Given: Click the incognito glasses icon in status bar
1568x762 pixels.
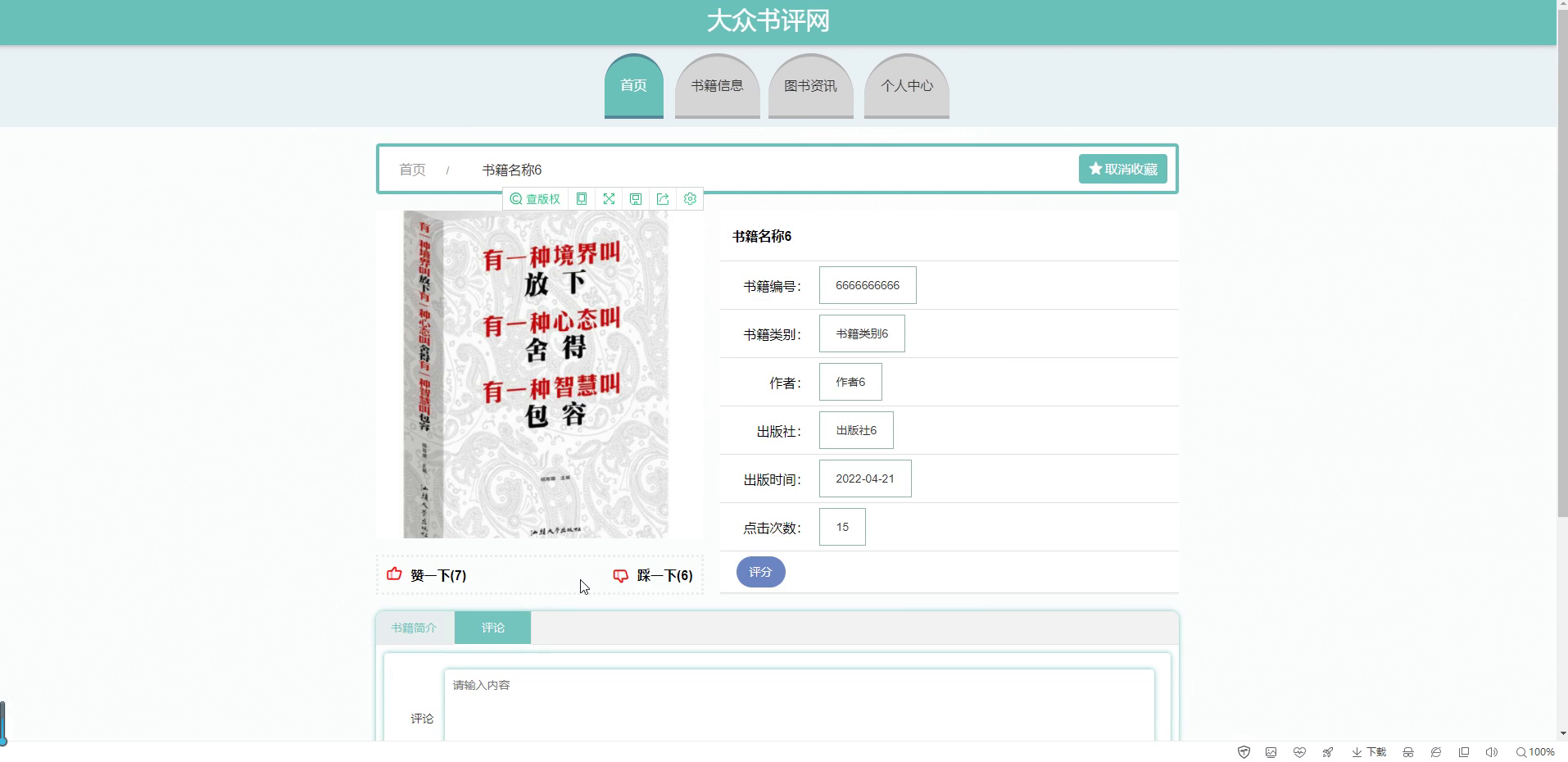Looking at the screenshot, I should coord(1408,752).
